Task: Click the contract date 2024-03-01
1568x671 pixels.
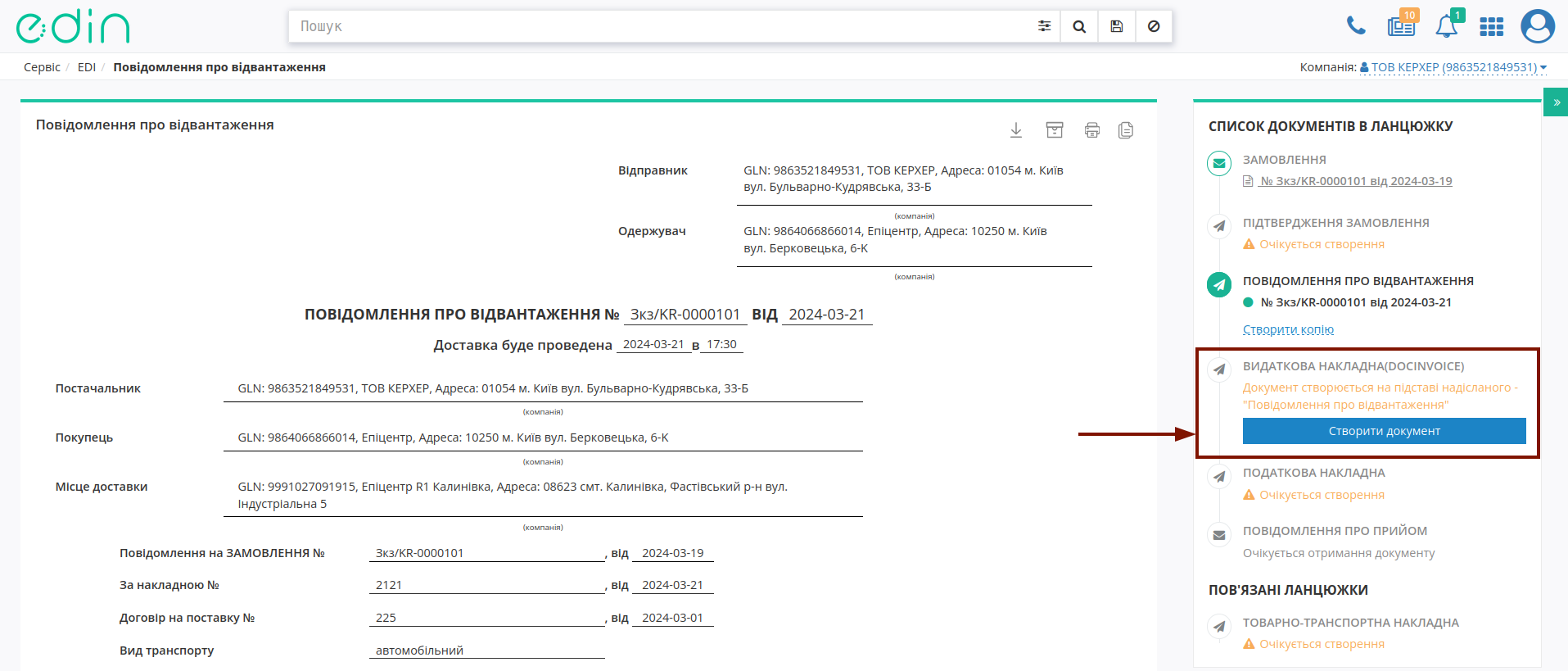Action: (672, 618)
